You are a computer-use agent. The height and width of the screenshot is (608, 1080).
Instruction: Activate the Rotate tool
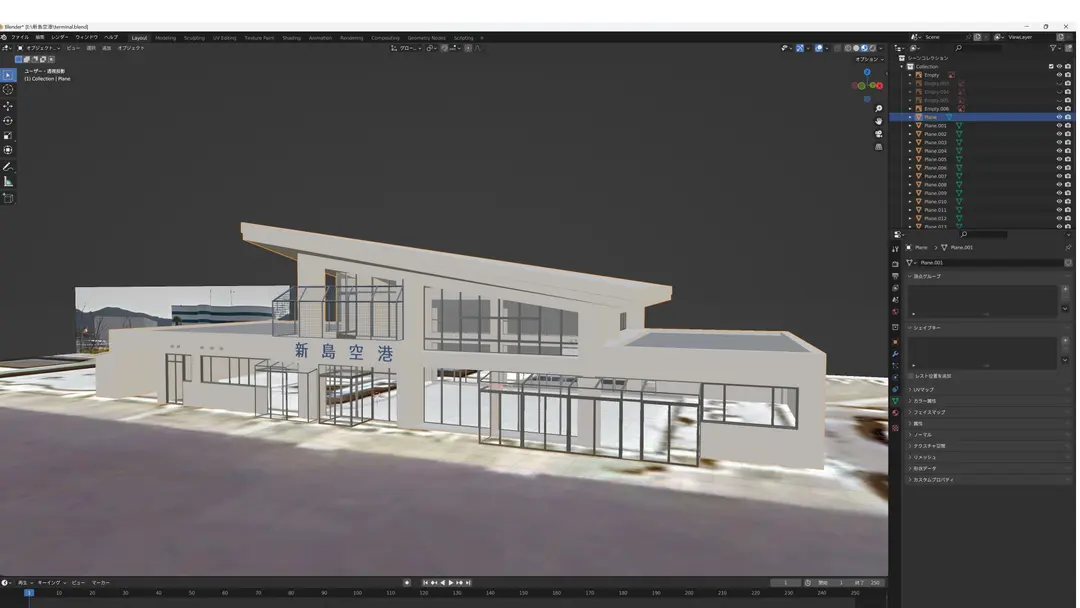(x=8, y=120)
